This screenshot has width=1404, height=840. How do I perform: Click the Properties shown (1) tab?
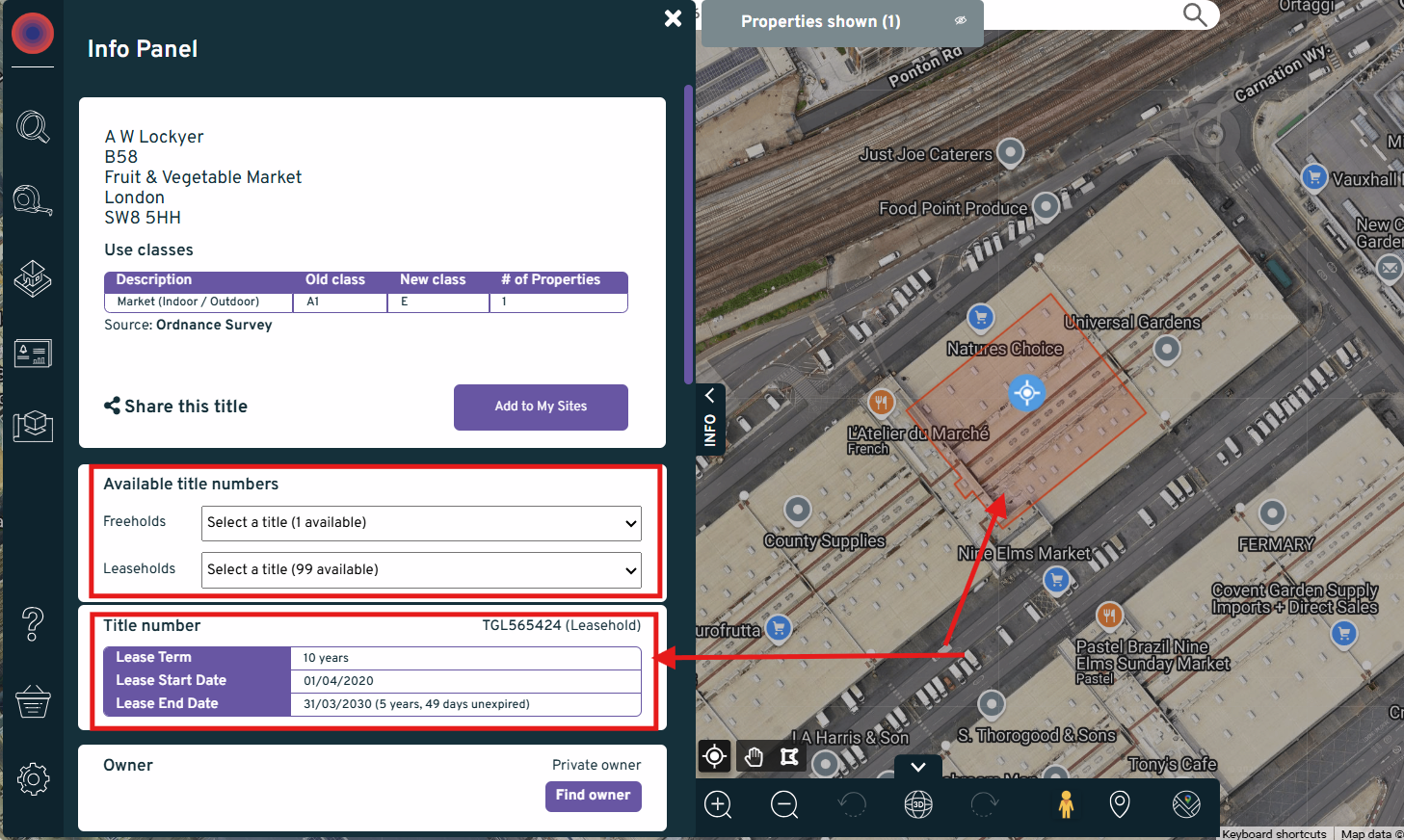[x=842, y=21]
